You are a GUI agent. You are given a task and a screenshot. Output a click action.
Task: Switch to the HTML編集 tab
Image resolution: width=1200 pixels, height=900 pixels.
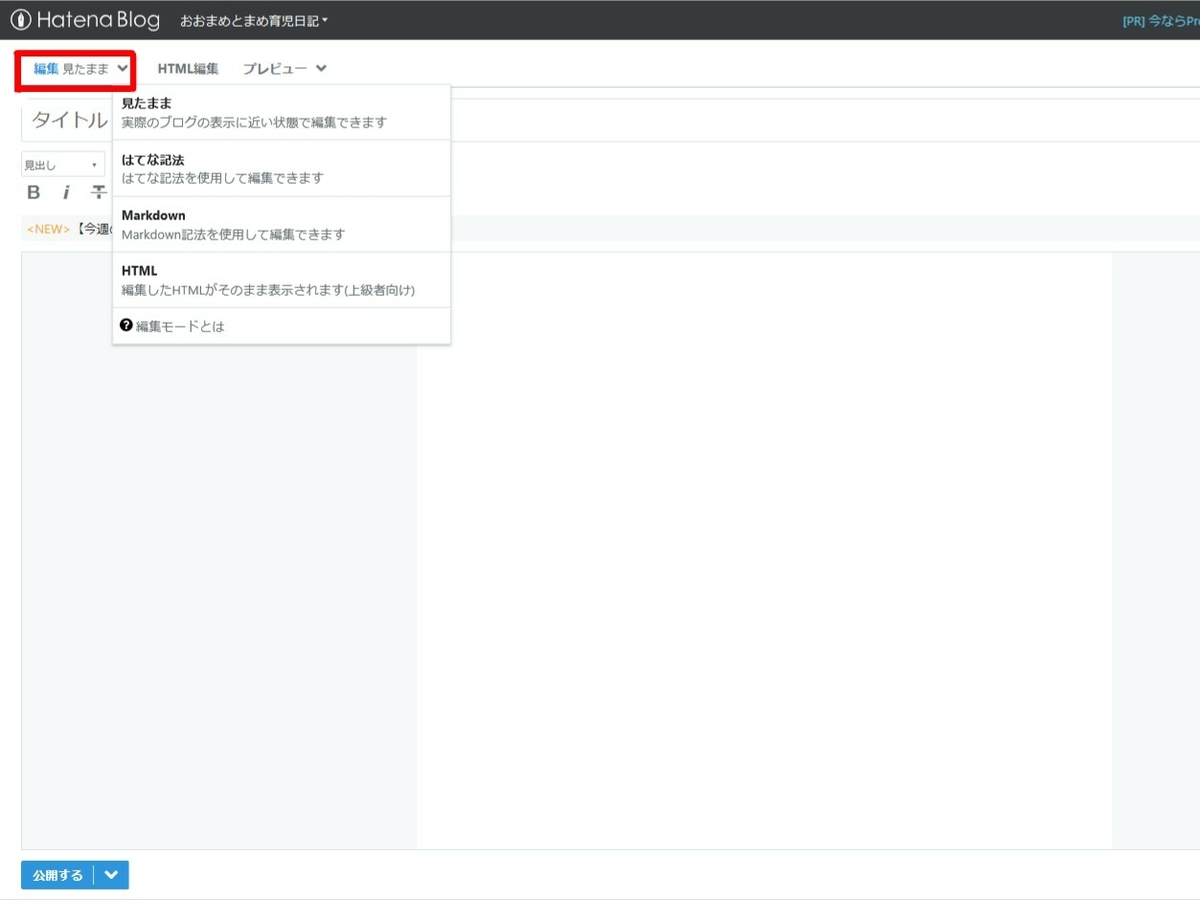(187, 68)
